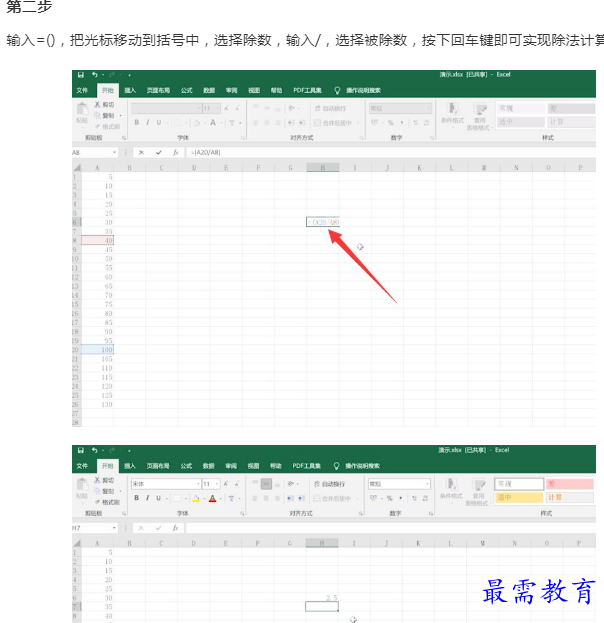Click font color icon in lower Excel ribbon
This screenshot has width=604, height=623.
click(x=212, y=498)
